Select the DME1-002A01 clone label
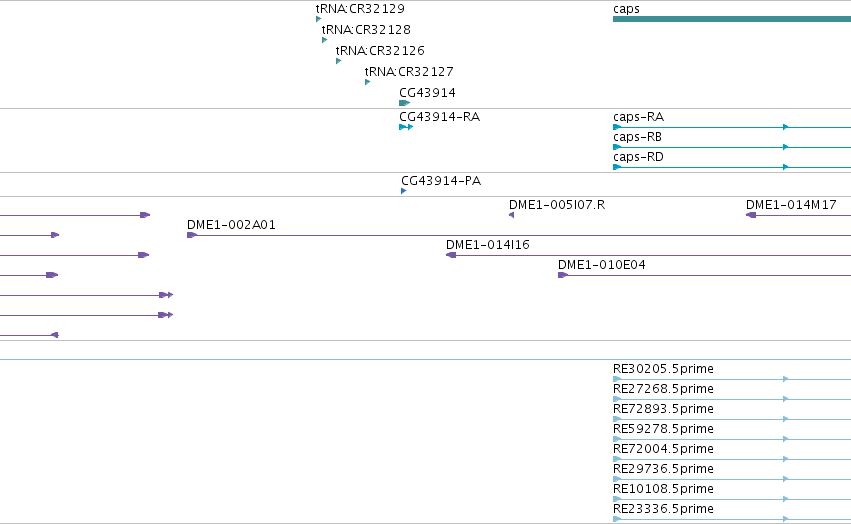851x524 pixels. coord(231,225)
